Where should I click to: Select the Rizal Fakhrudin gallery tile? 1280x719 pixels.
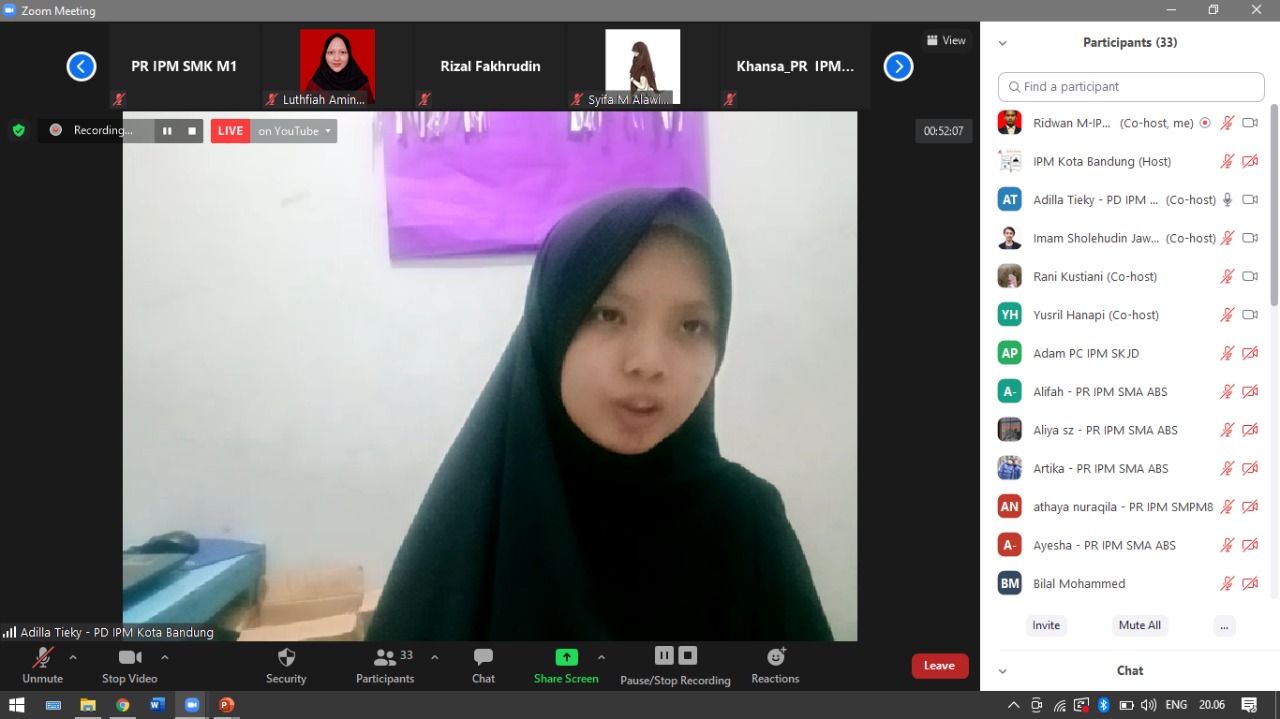coord(491,67)
